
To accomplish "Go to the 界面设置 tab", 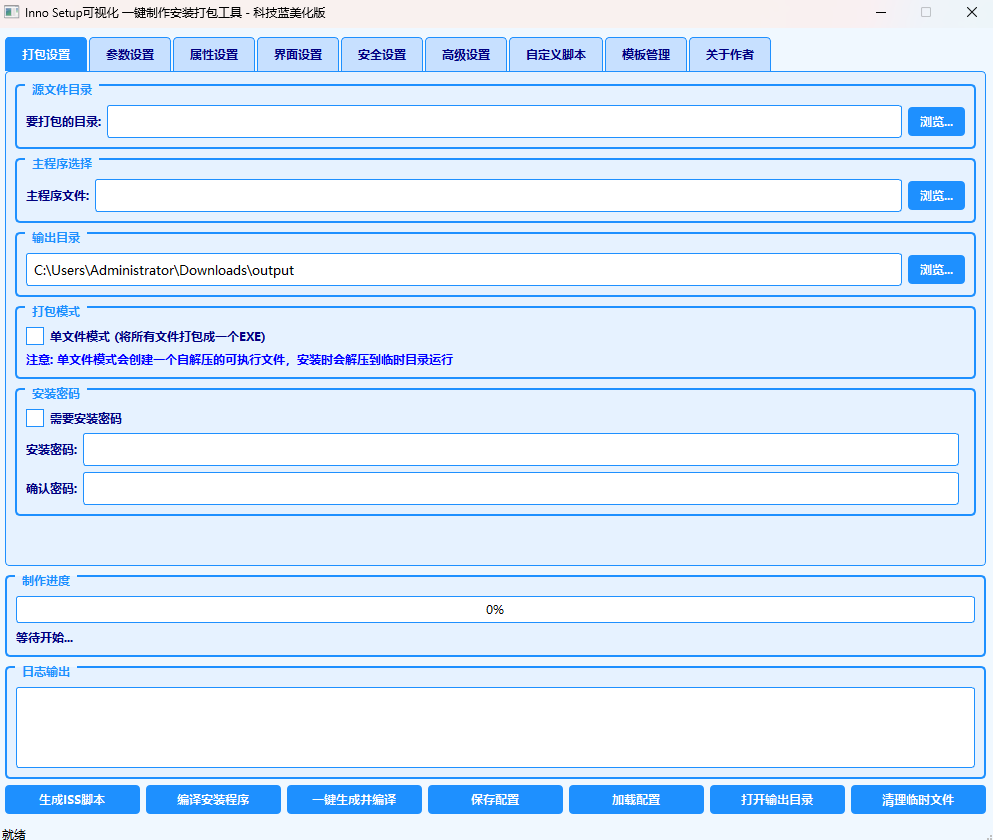I will (298, 55).
